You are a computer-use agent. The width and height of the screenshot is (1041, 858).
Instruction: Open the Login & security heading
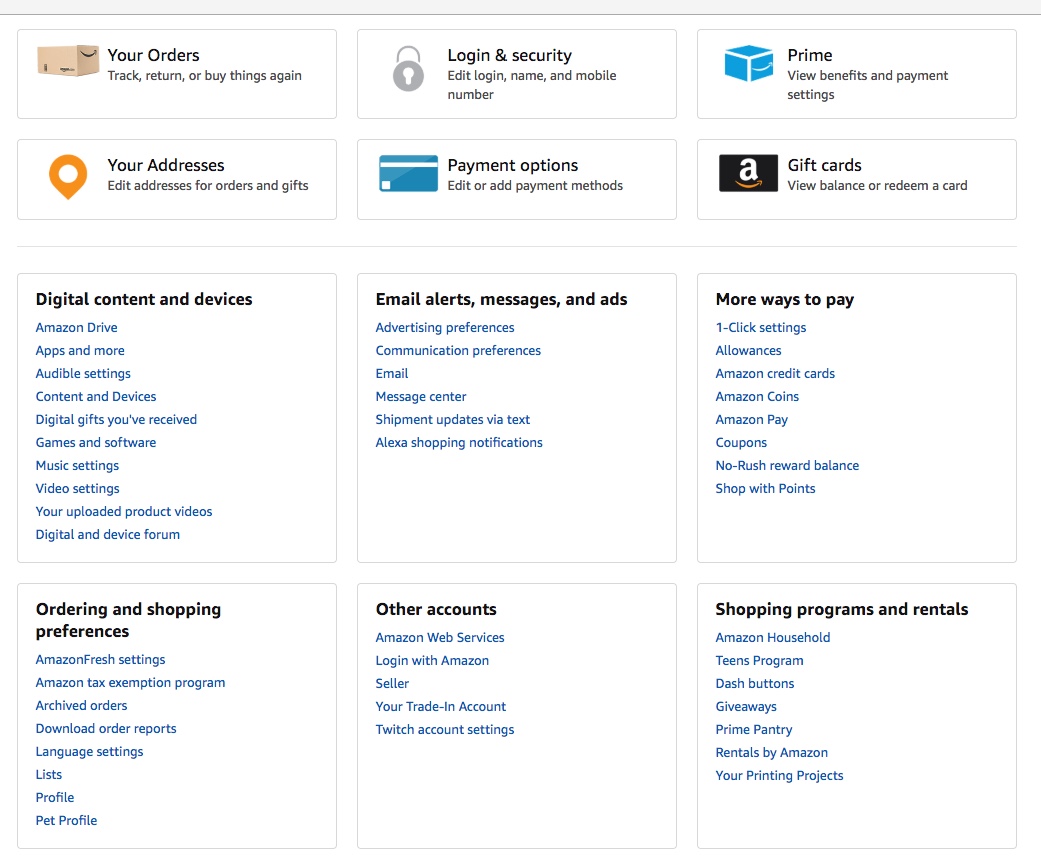click(x=509, y=55)
